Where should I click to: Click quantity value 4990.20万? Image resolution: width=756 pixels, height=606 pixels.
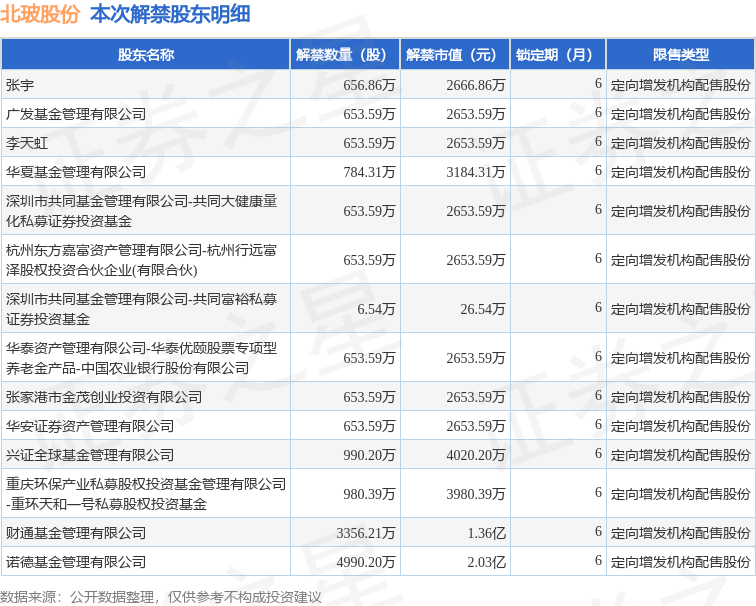click(366, 562)
